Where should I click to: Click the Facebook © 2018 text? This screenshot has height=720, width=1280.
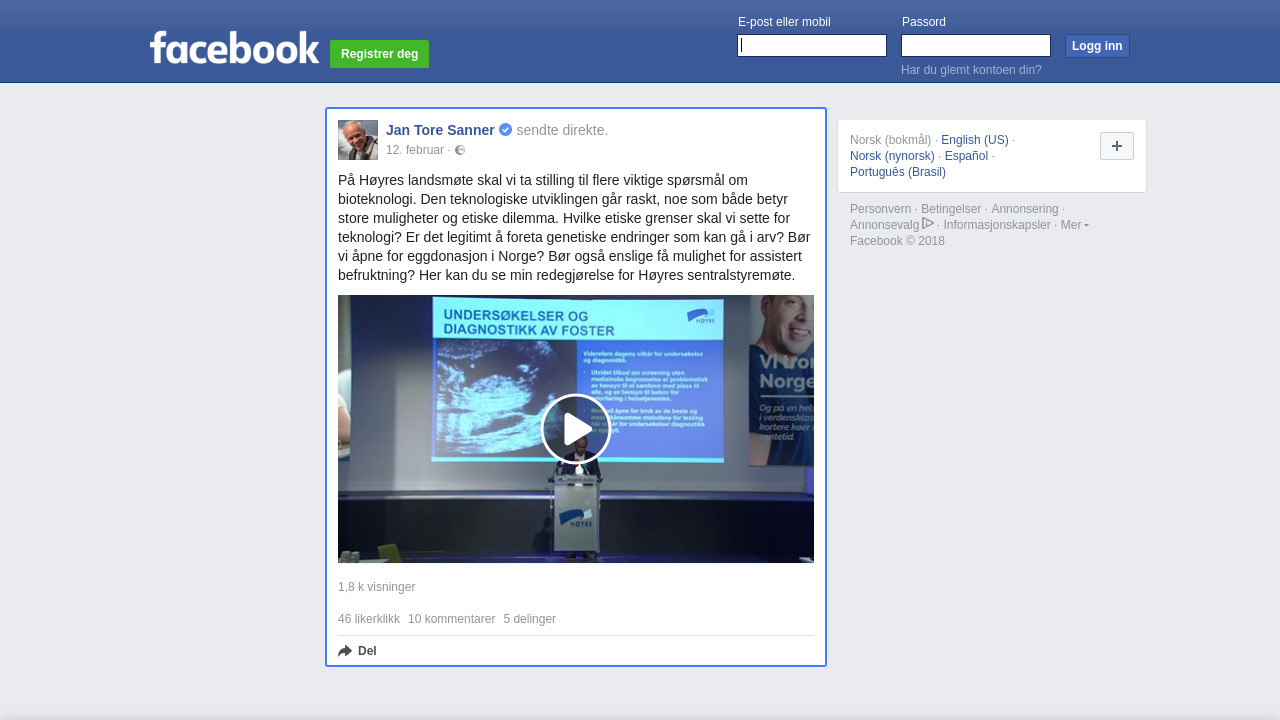[x=897, y=241]
